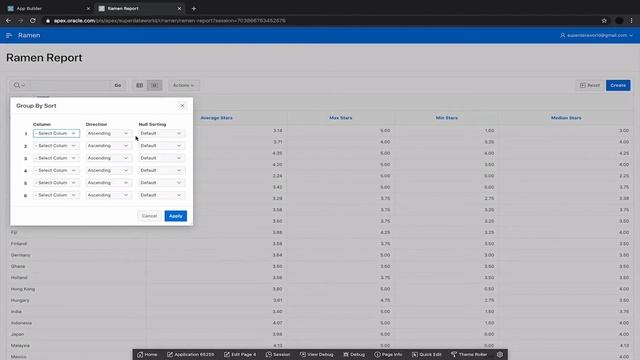Open the browser menu dots
This screenshot has width=640, height=360.
coord(631,20)
